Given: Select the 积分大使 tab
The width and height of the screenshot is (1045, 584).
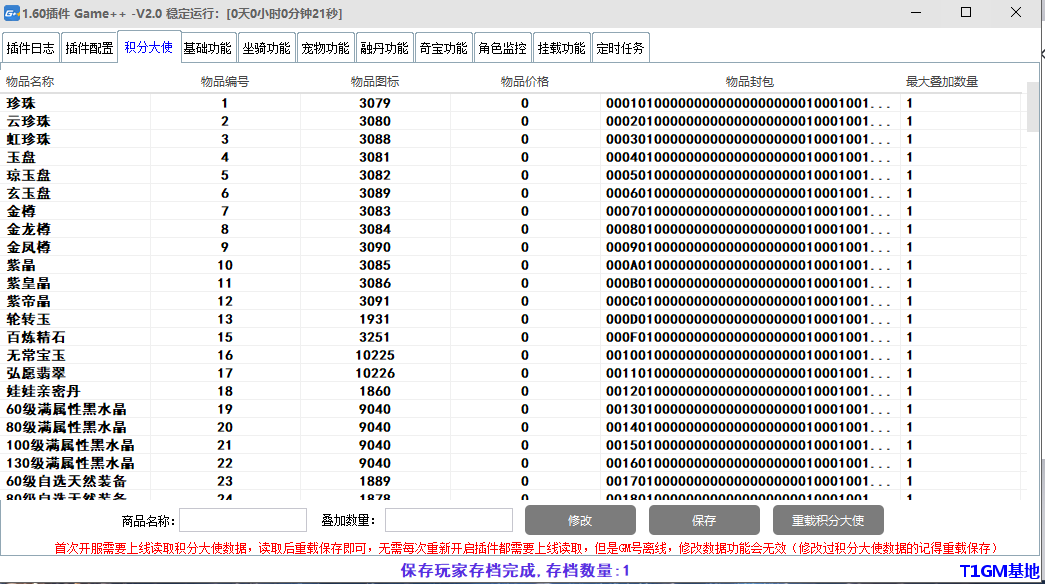Looking at the screenshot, I should pyautogui.click(x=149, y=47).
